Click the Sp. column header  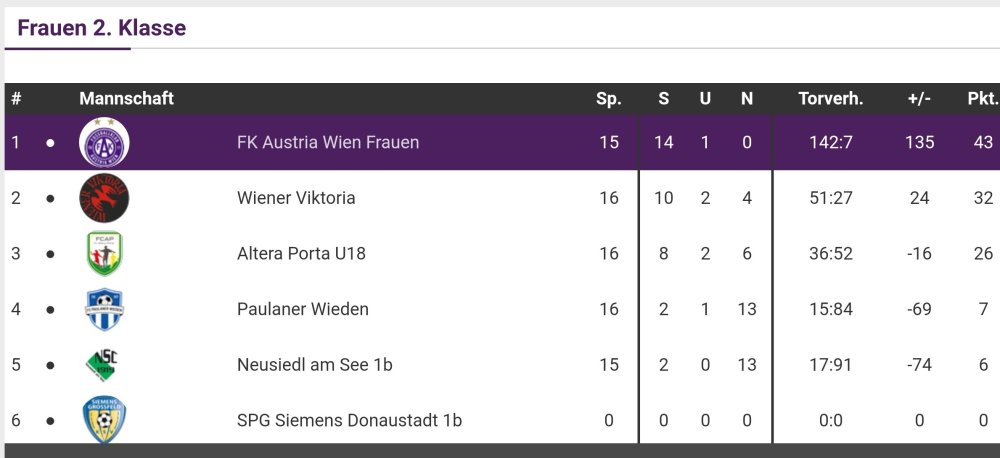tap(608, 98)
